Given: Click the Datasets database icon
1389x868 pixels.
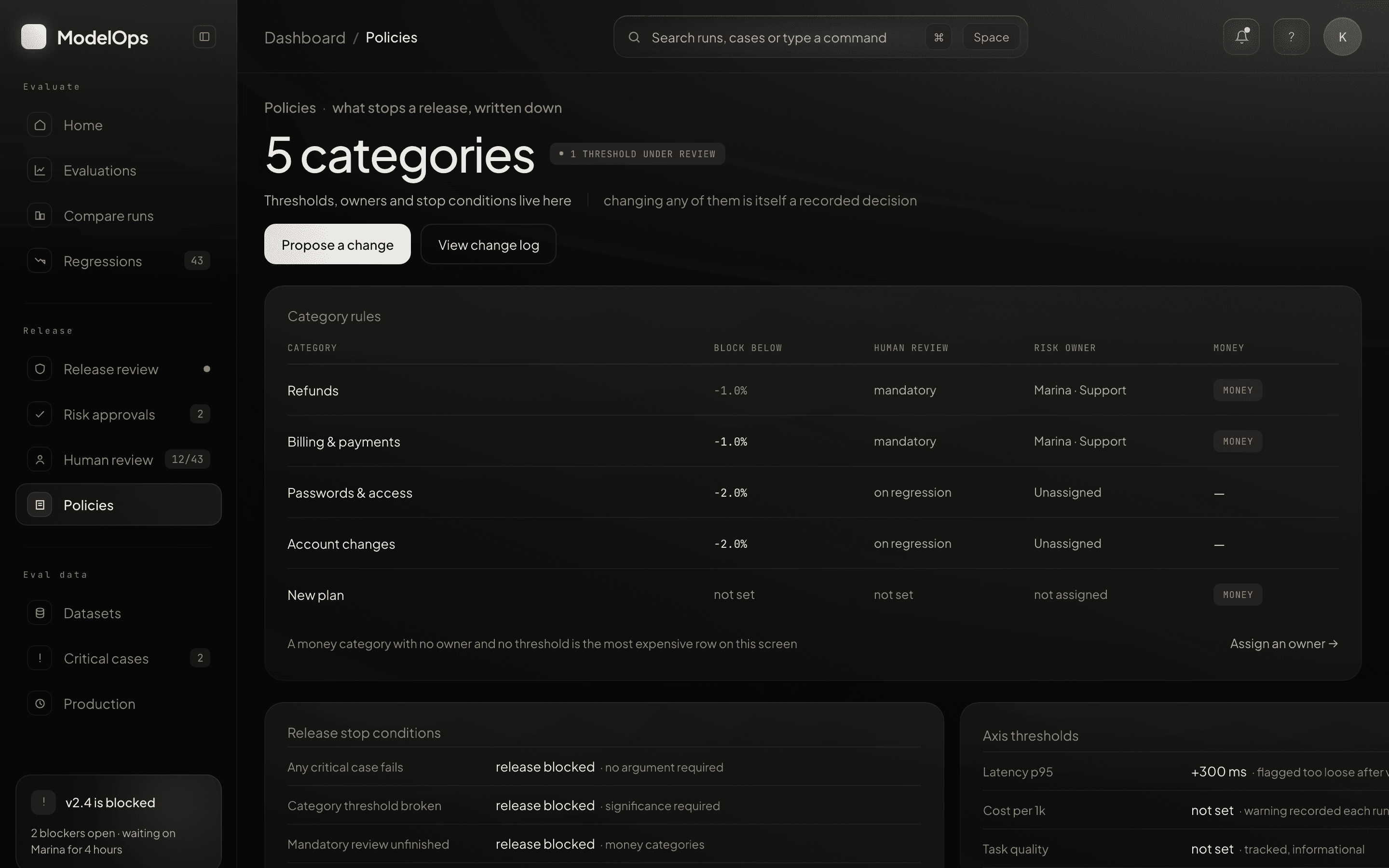Looking at the screenshot, I should click(40, 613).
